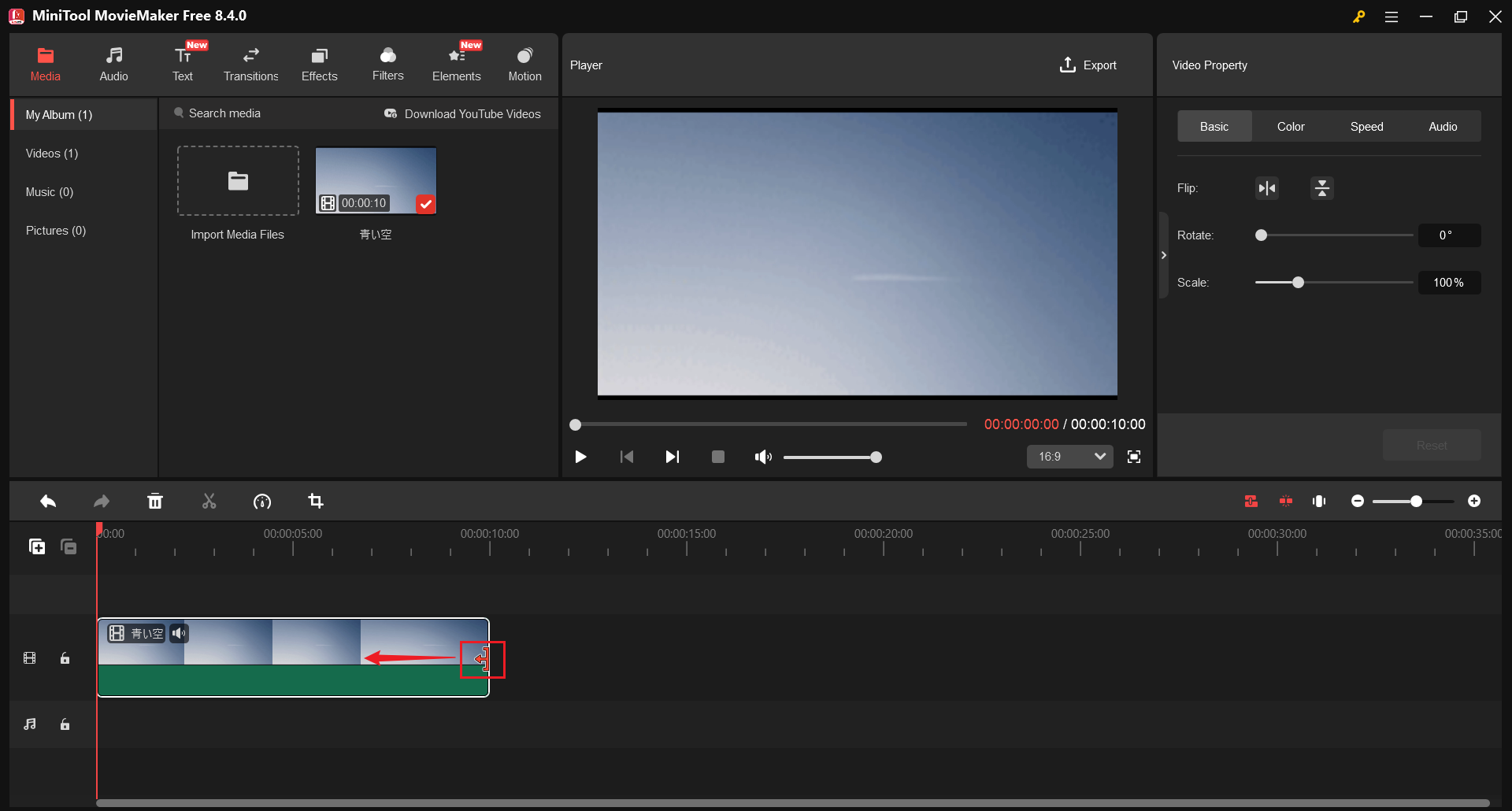Screen dimensions: 1512x811
Task: Open the Transitions panel
Action: coord(250,63)
